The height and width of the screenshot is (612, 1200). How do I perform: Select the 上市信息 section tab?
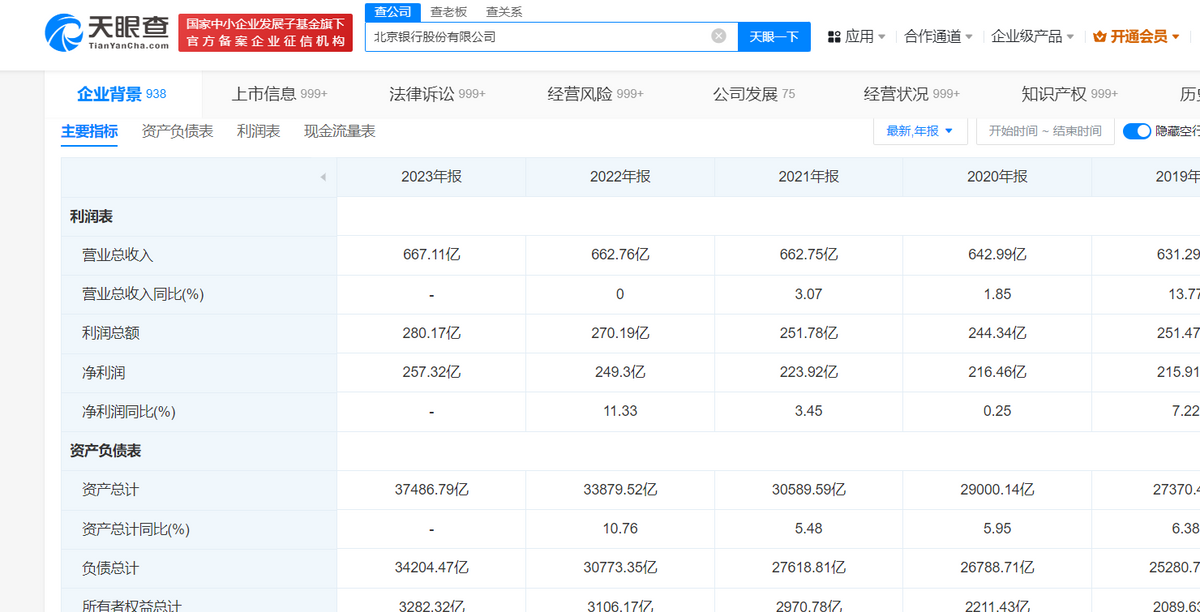point(279,94)
